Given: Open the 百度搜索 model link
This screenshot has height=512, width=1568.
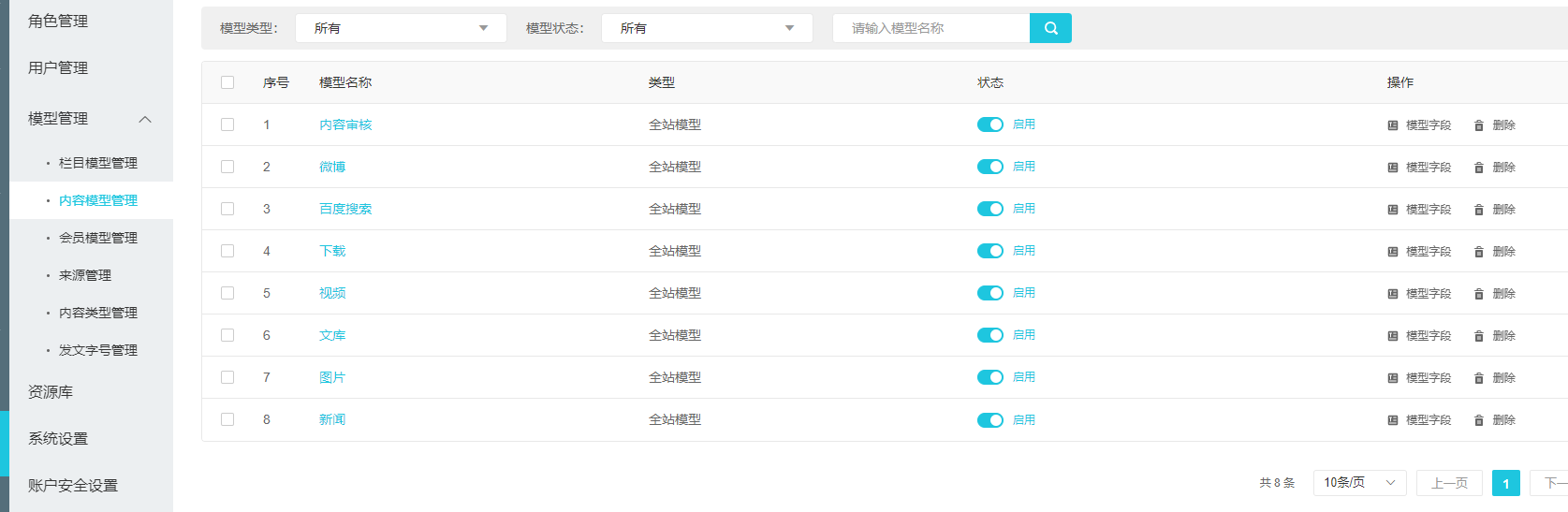Looking at the screenshot, I should [x=345, y=209].
